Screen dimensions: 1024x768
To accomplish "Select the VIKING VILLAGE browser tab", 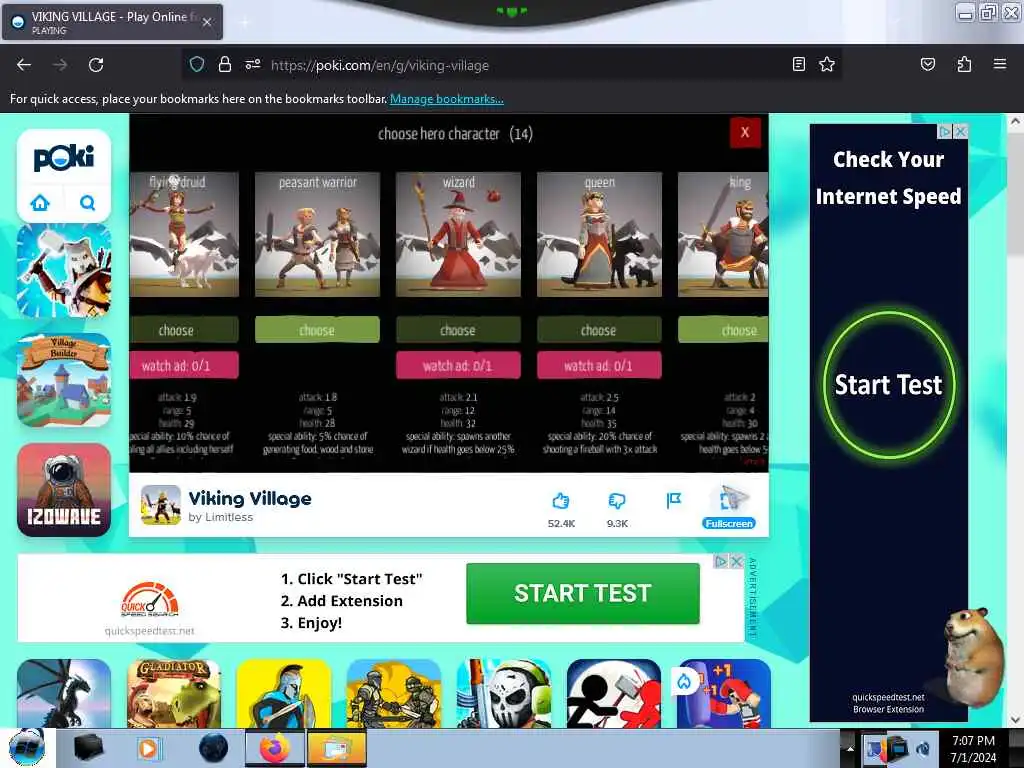I will pos(112,22).
